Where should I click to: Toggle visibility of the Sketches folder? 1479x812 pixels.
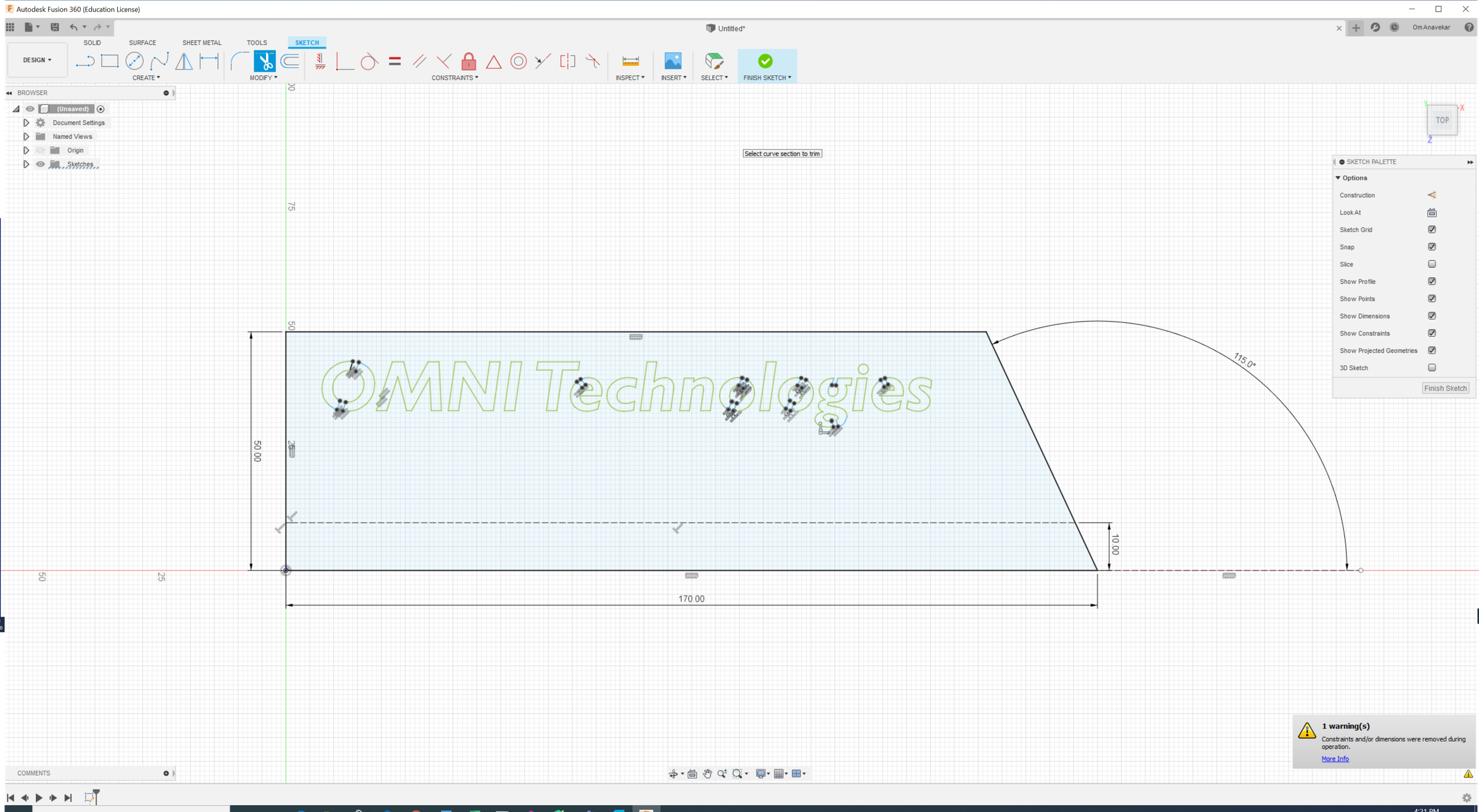[x=40, y=164]
